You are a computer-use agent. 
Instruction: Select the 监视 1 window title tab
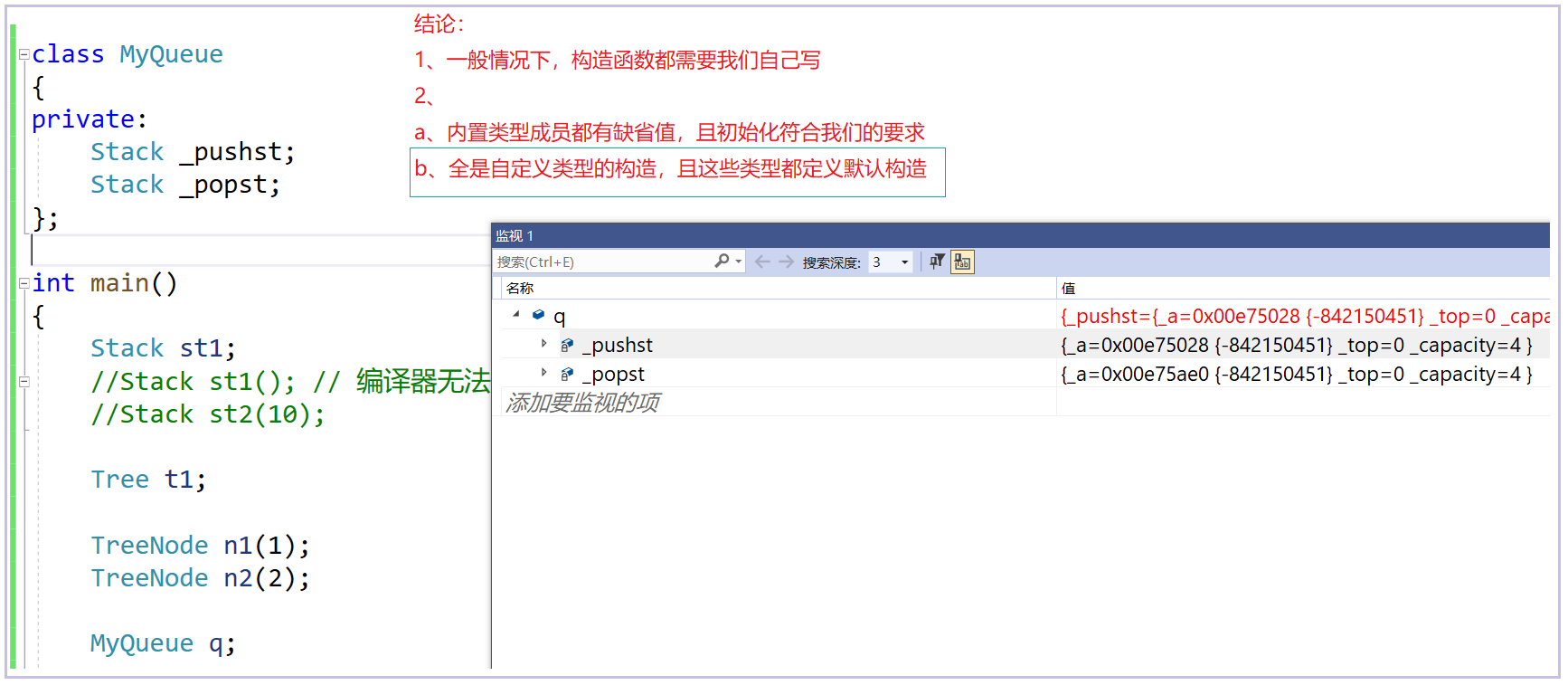tap(515, 235)
